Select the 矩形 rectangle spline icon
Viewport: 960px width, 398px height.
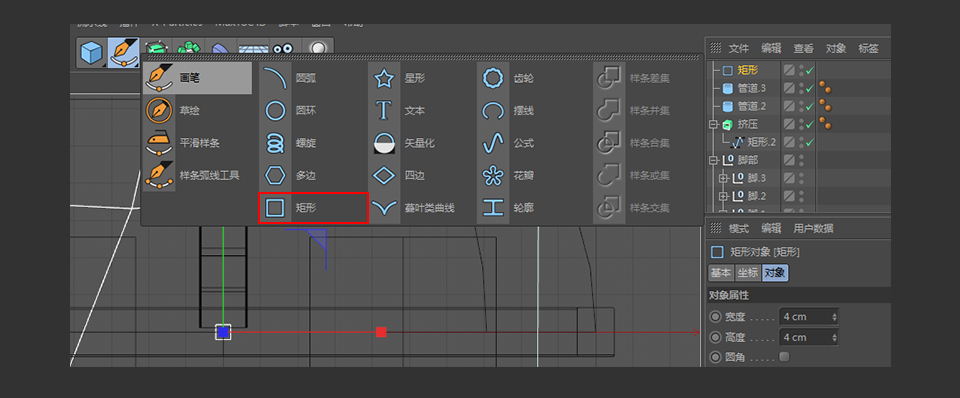[x=275, y=208]
